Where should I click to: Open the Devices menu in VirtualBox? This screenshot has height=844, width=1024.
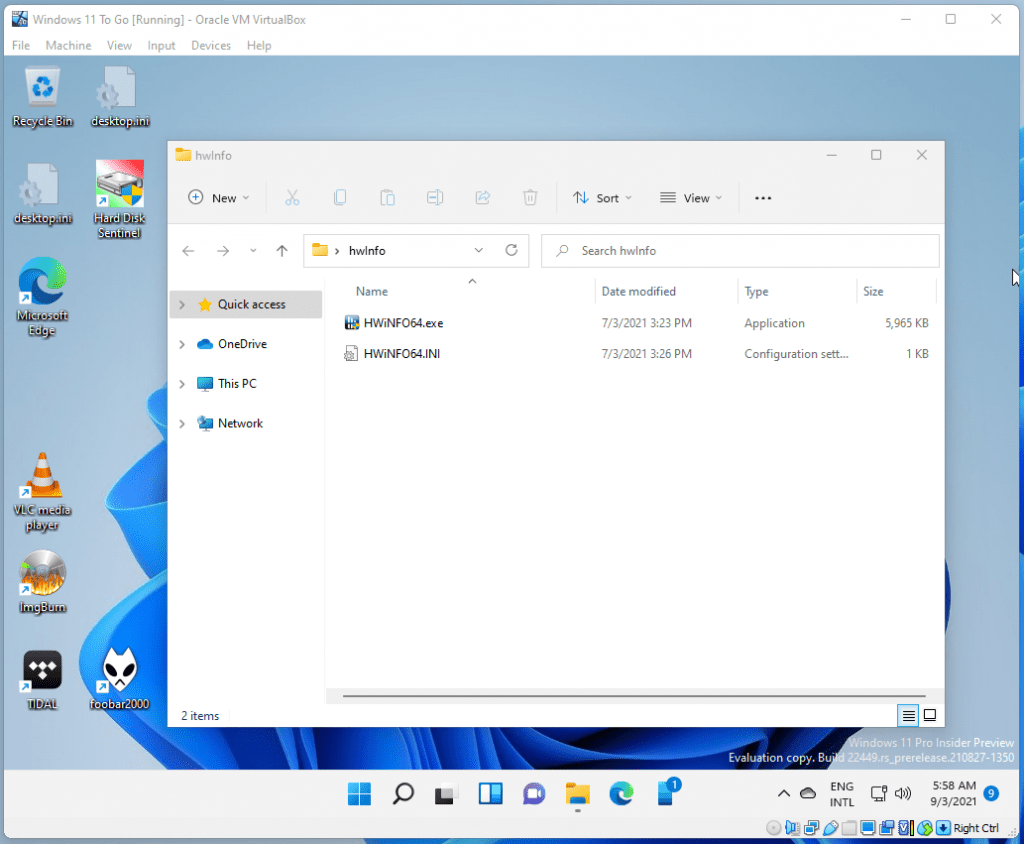(x=210, y=45)
